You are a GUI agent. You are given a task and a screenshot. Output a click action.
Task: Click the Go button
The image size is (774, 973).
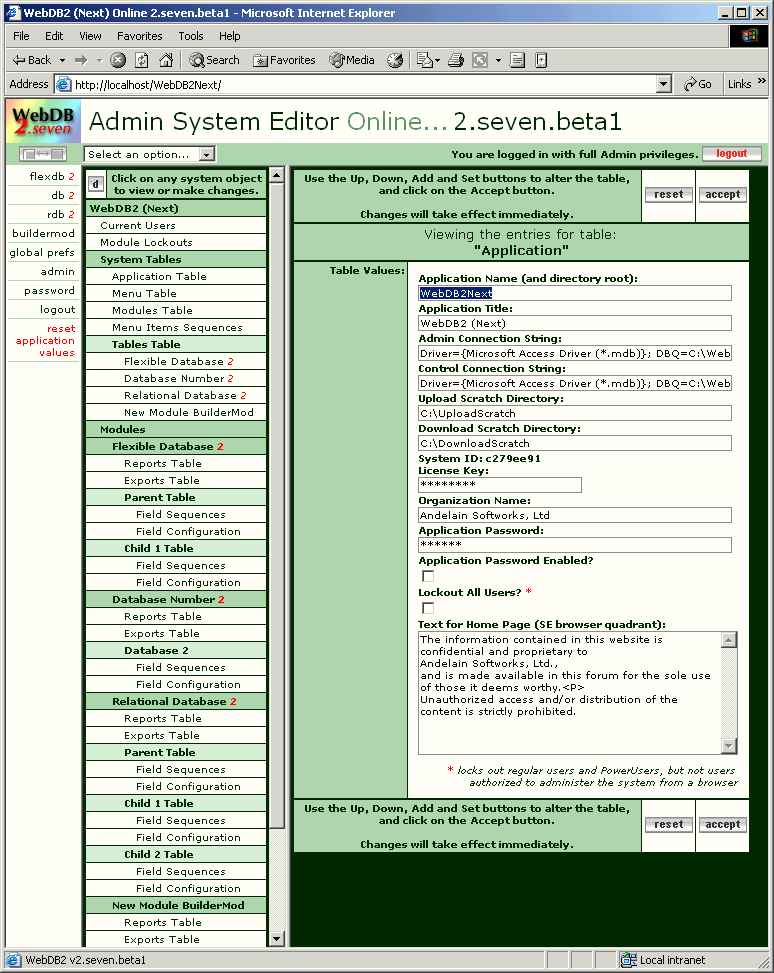coord(698,84)
